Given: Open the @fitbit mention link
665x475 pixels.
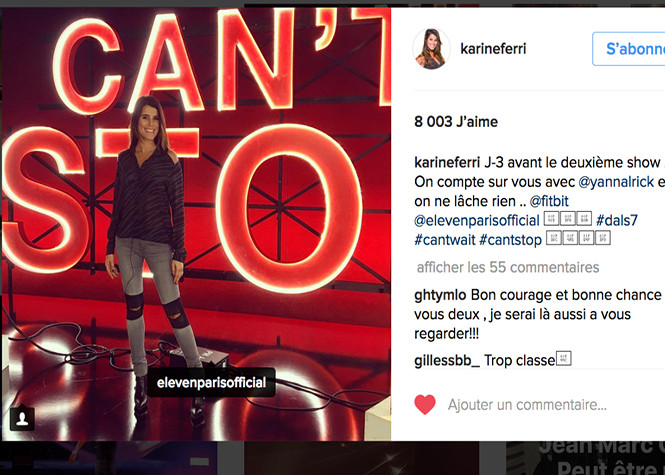Looking at the screenshot, I should (x=549, y=201).
